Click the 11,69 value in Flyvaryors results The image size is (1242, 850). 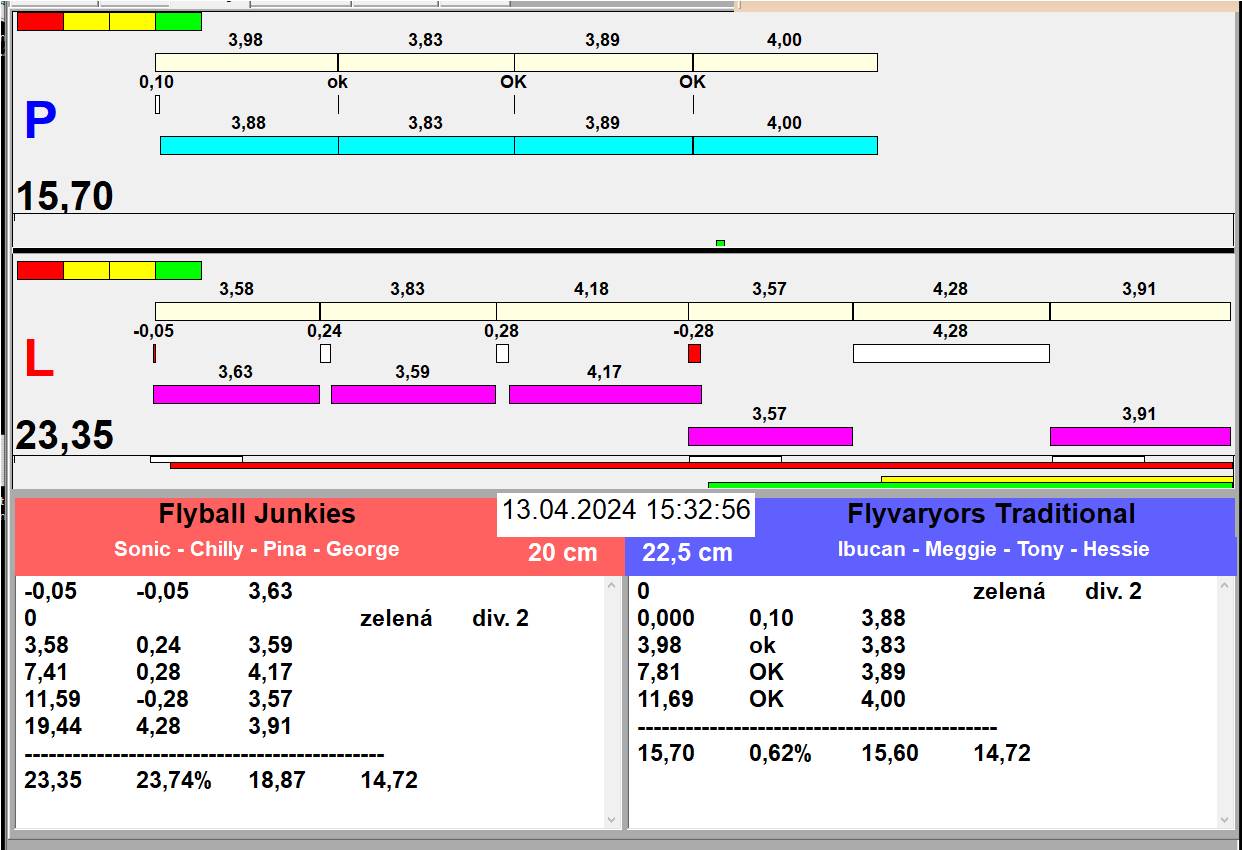[666, 699]
